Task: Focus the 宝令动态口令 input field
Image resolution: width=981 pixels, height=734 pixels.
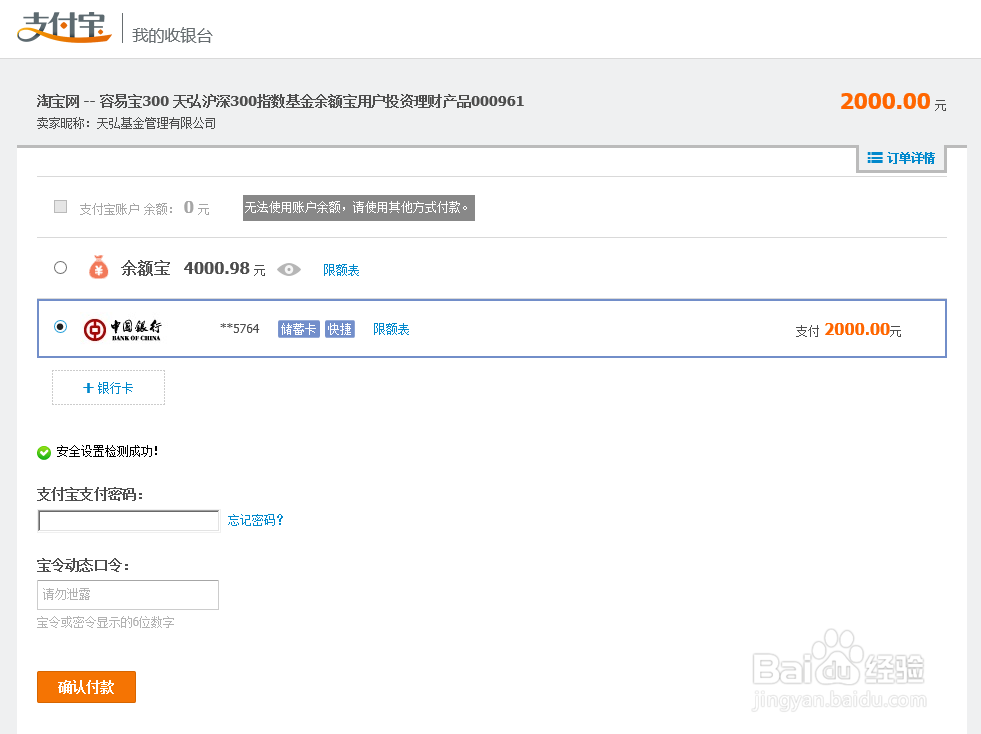Action: [128, 594]
